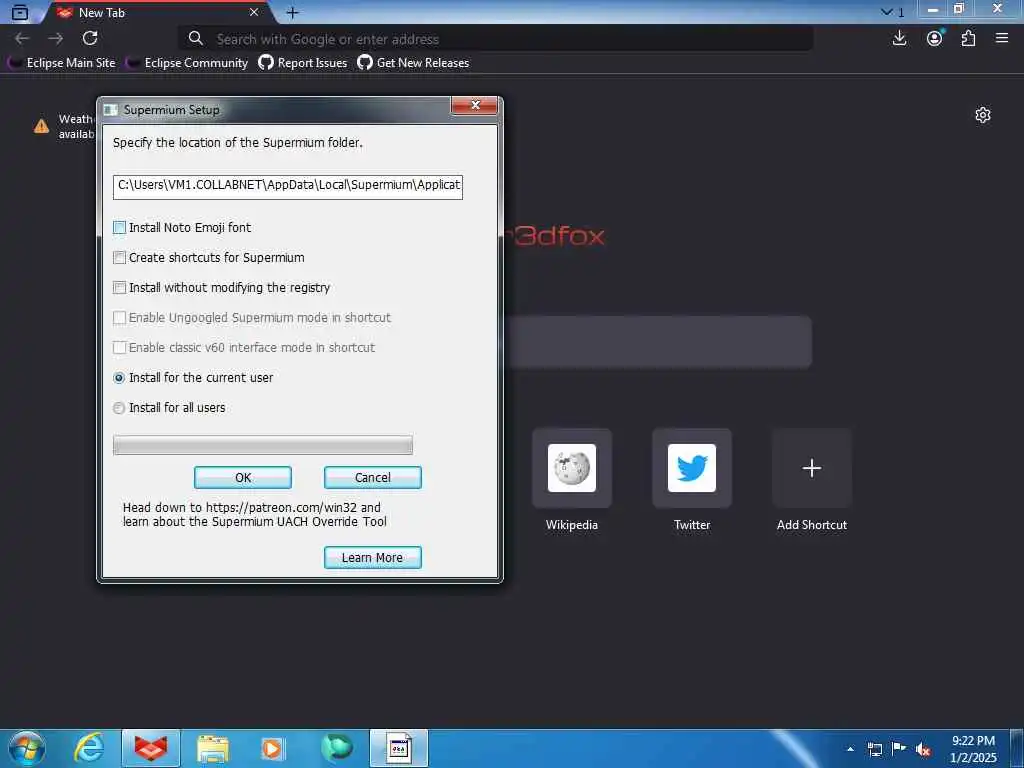Screen dimensions: 1024x768
Task: Open Get New Releases bookmark
Action: point(413,63)
